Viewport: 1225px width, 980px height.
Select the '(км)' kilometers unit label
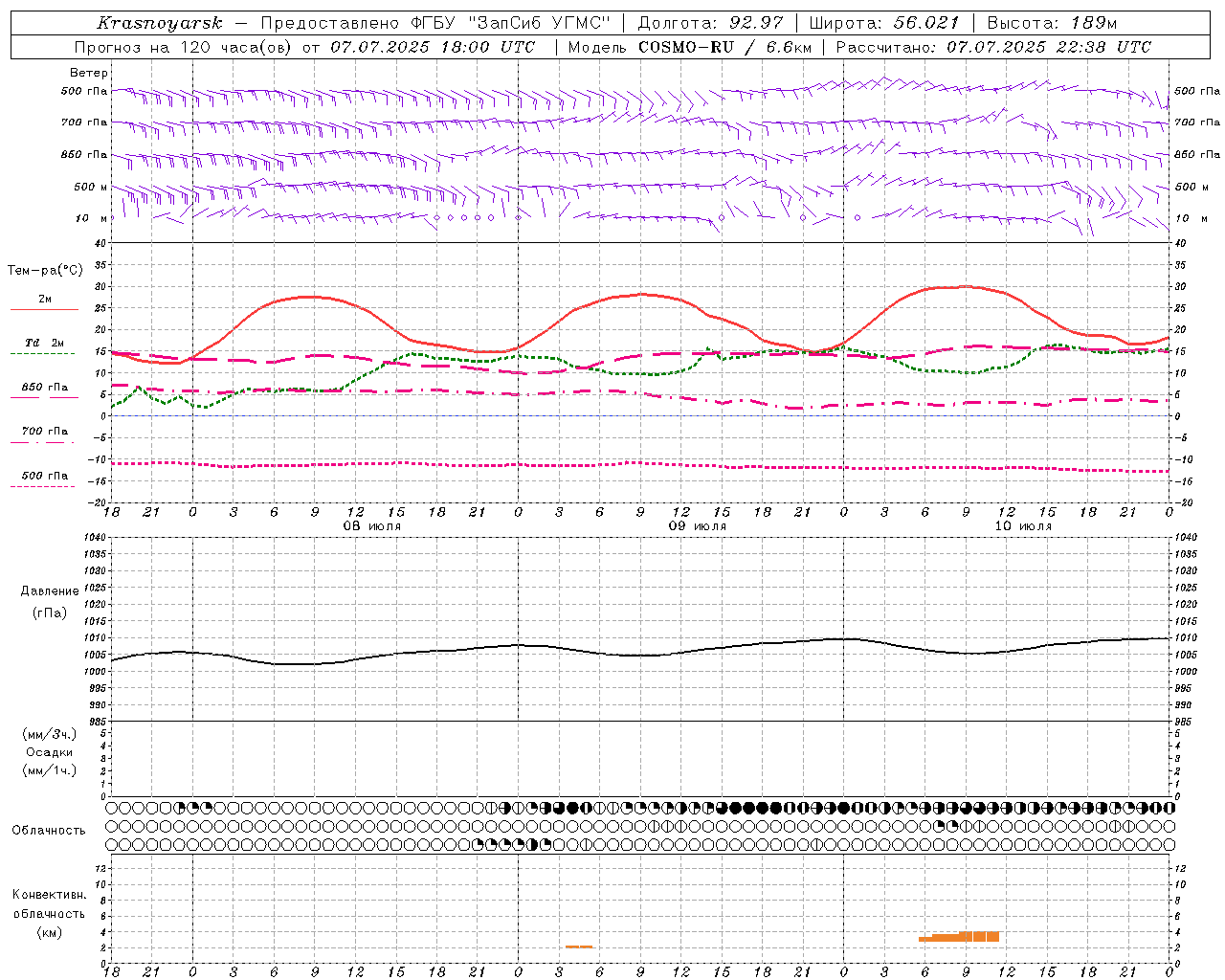(50, 932)
